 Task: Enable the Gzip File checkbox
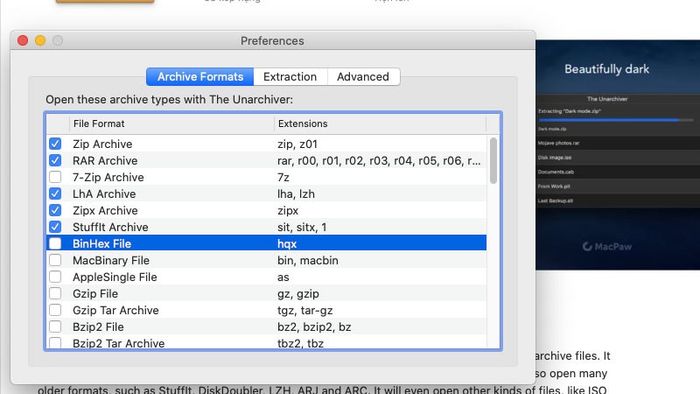coord(55,293)
